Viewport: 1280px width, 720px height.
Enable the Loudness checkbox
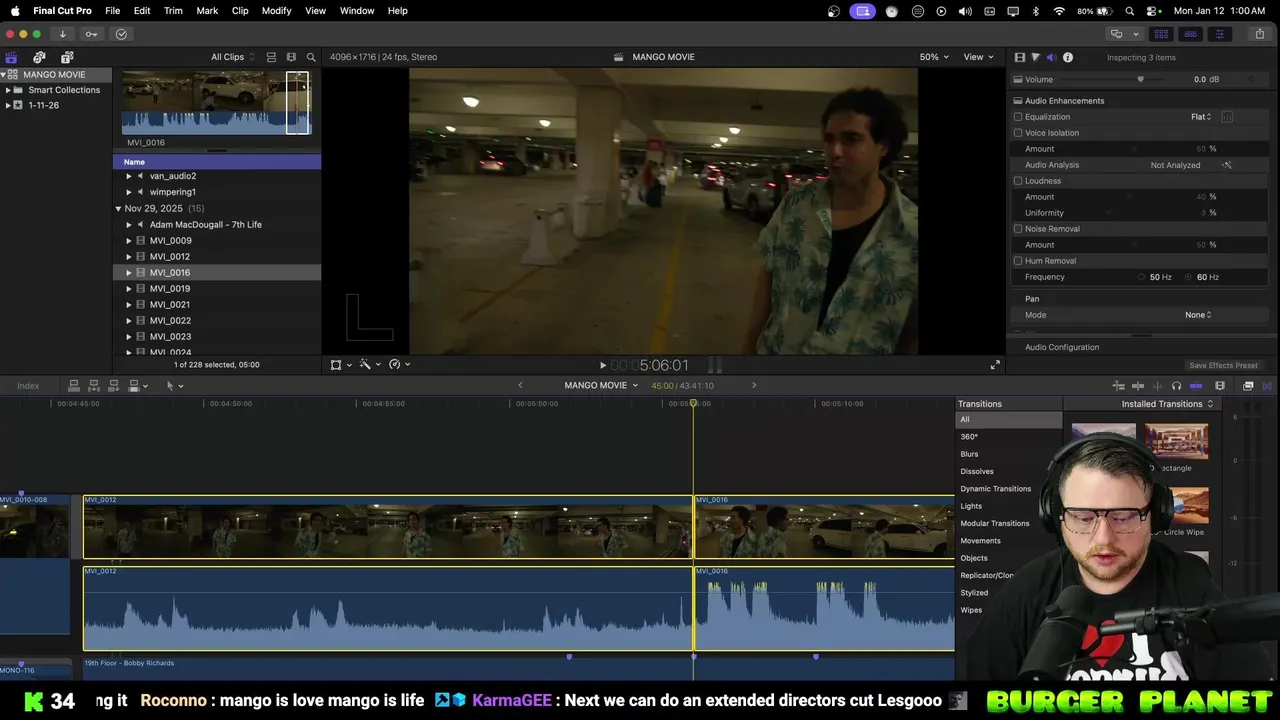[1018, 181]
